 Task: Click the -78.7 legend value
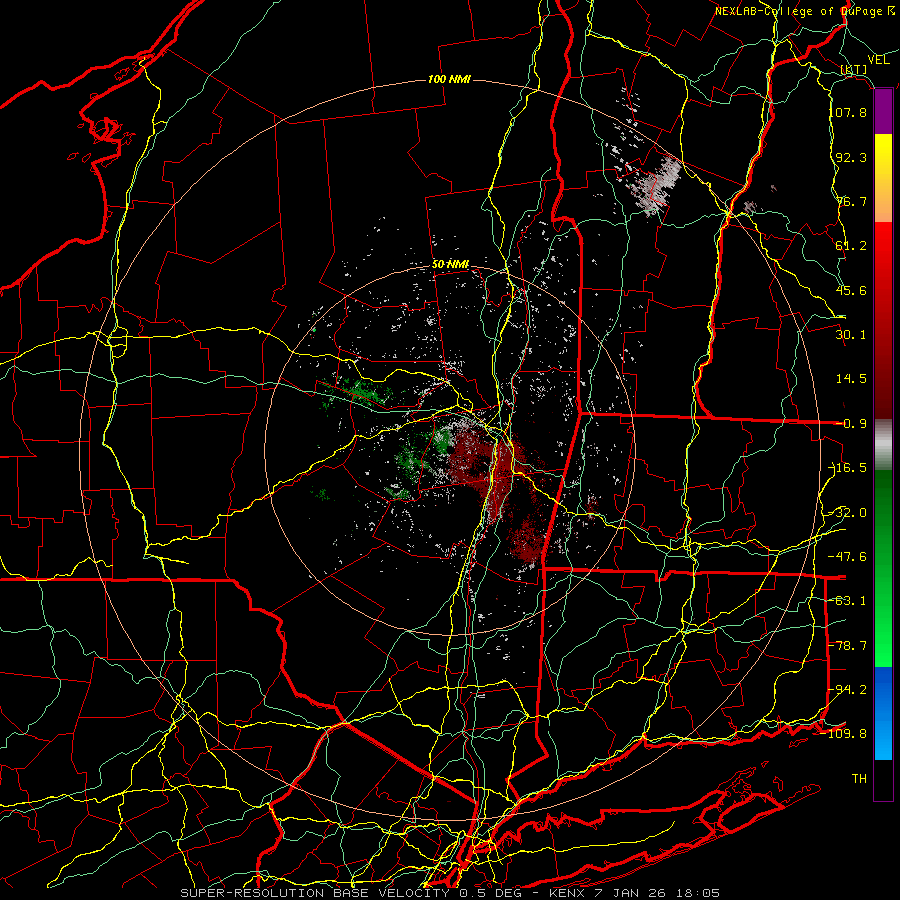pos(849,646)
